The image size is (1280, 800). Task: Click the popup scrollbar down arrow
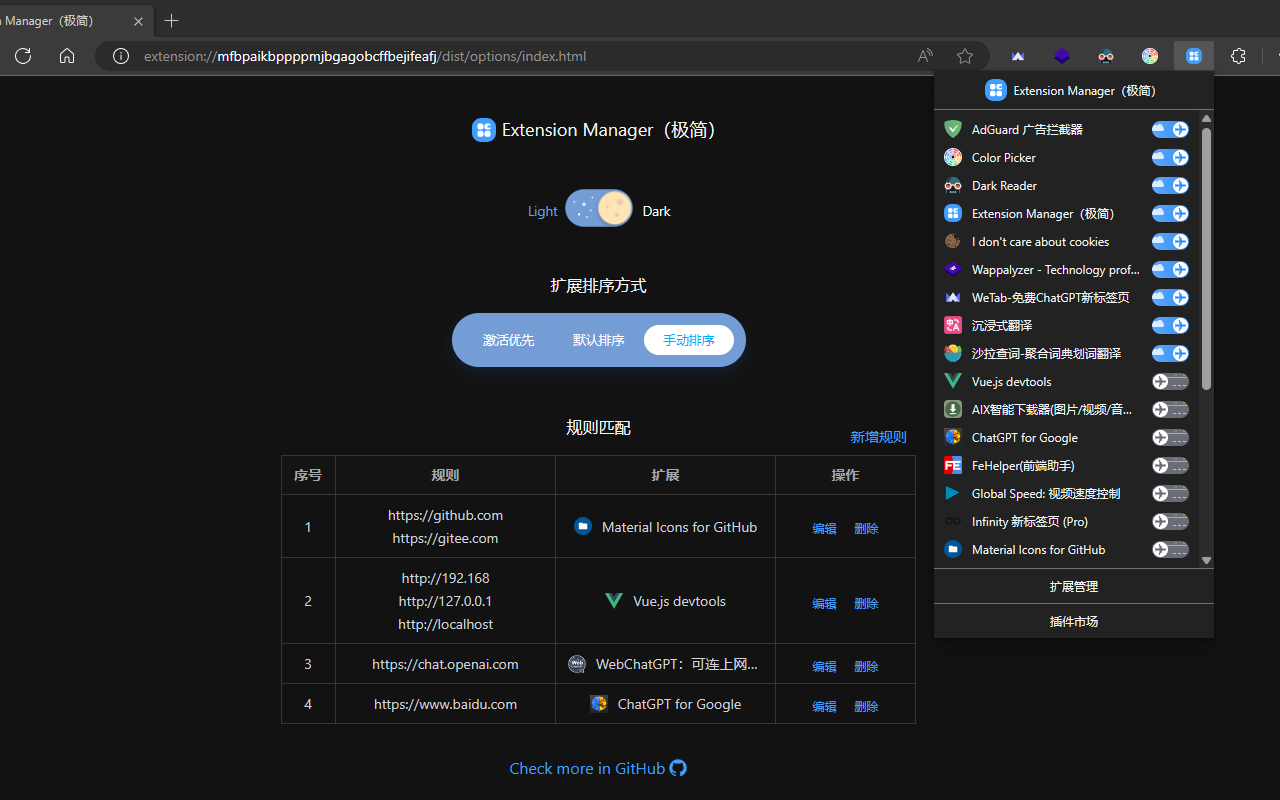click(1206, 560)
